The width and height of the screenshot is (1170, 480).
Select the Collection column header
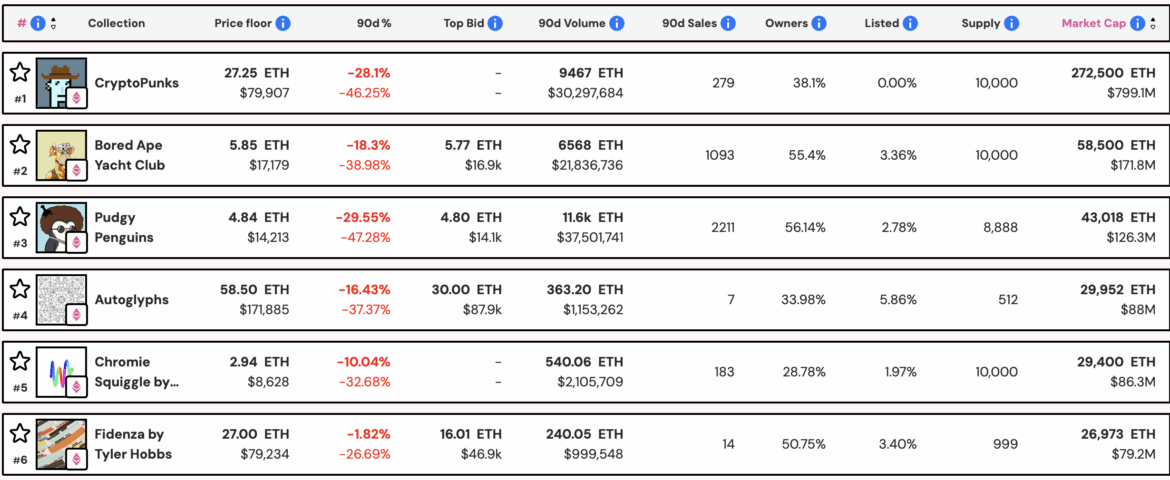click(x=116, y=23)
